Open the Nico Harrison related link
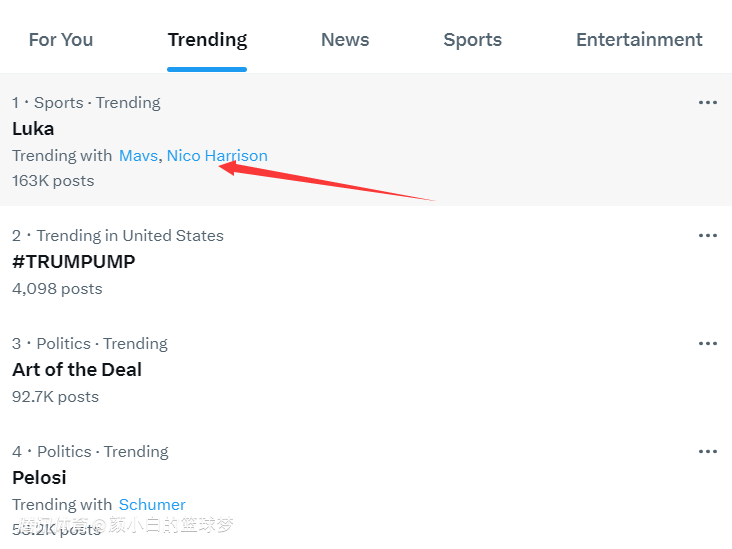 (x=217, y=156)
